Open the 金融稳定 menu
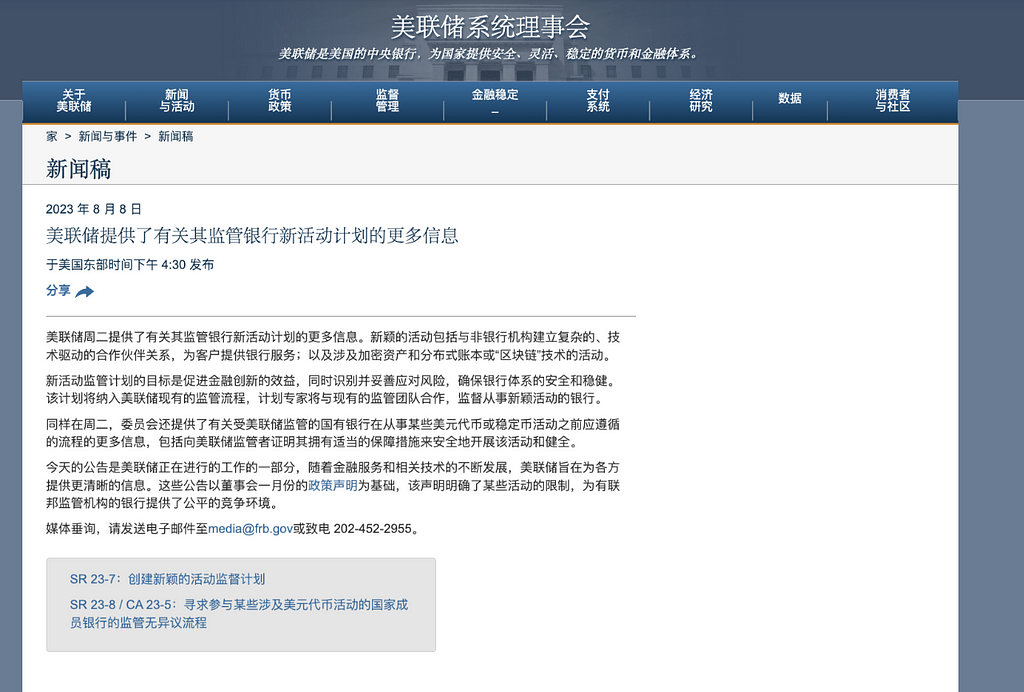 point(495,95)
